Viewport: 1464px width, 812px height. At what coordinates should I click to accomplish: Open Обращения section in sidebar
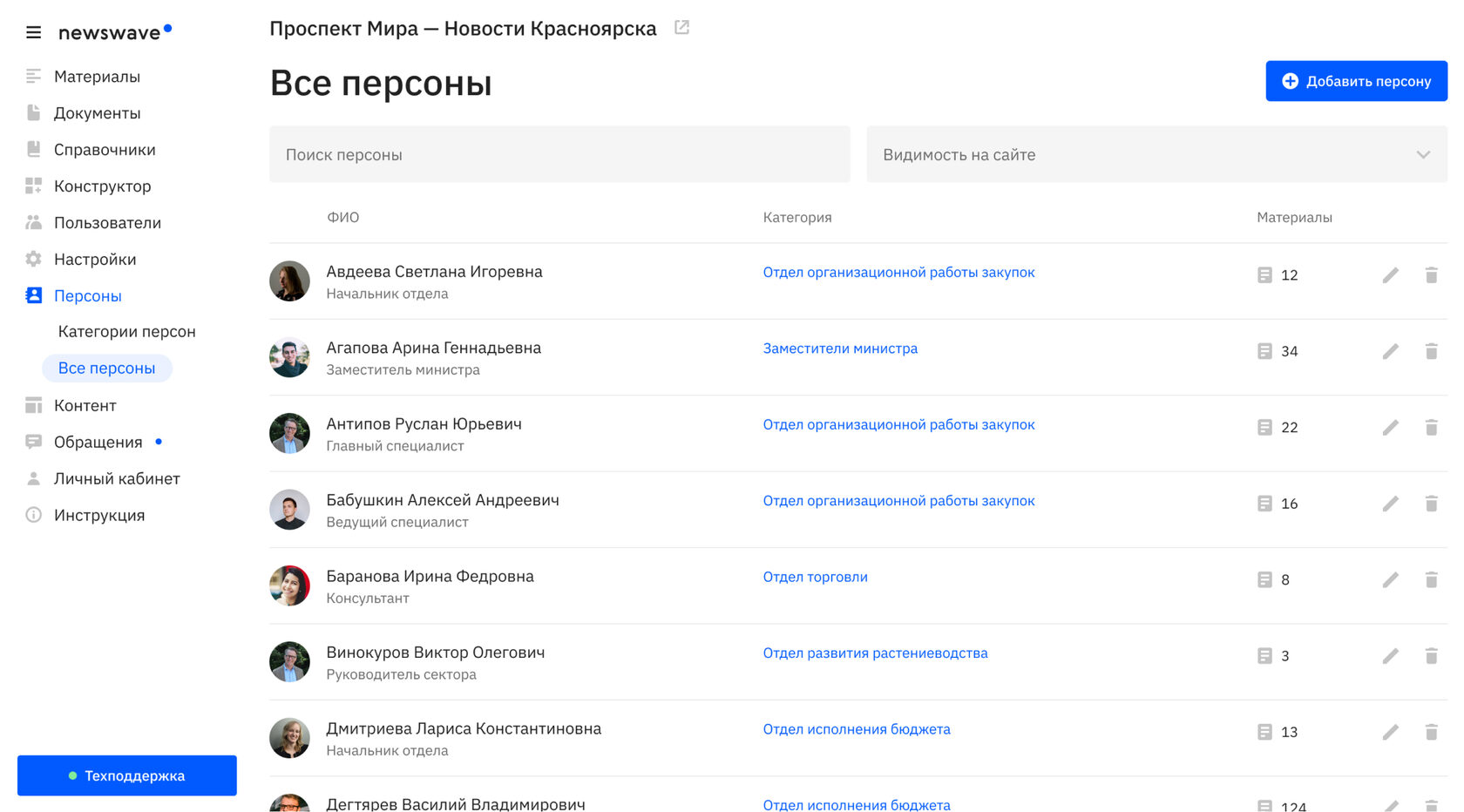(98, 443)
